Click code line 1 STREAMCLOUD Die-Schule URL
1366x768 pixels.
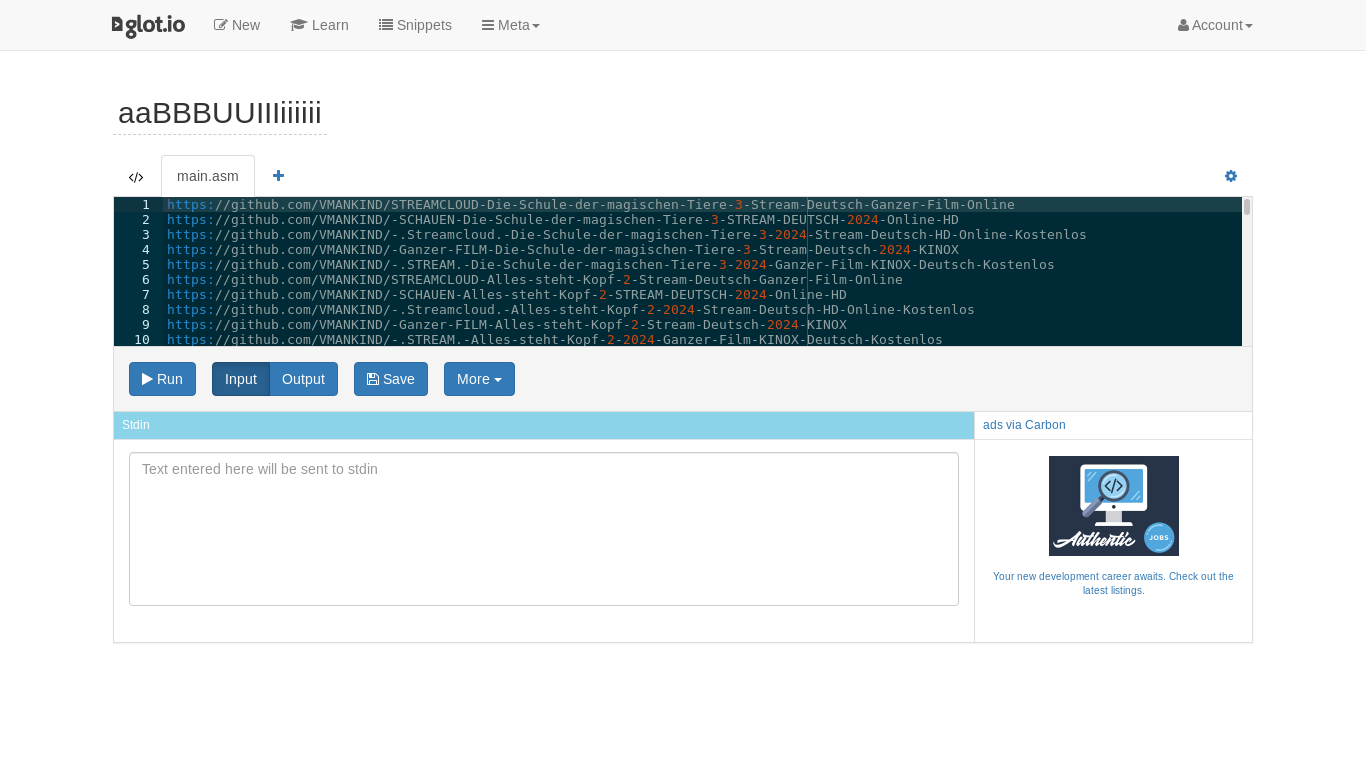click(591, 205)
